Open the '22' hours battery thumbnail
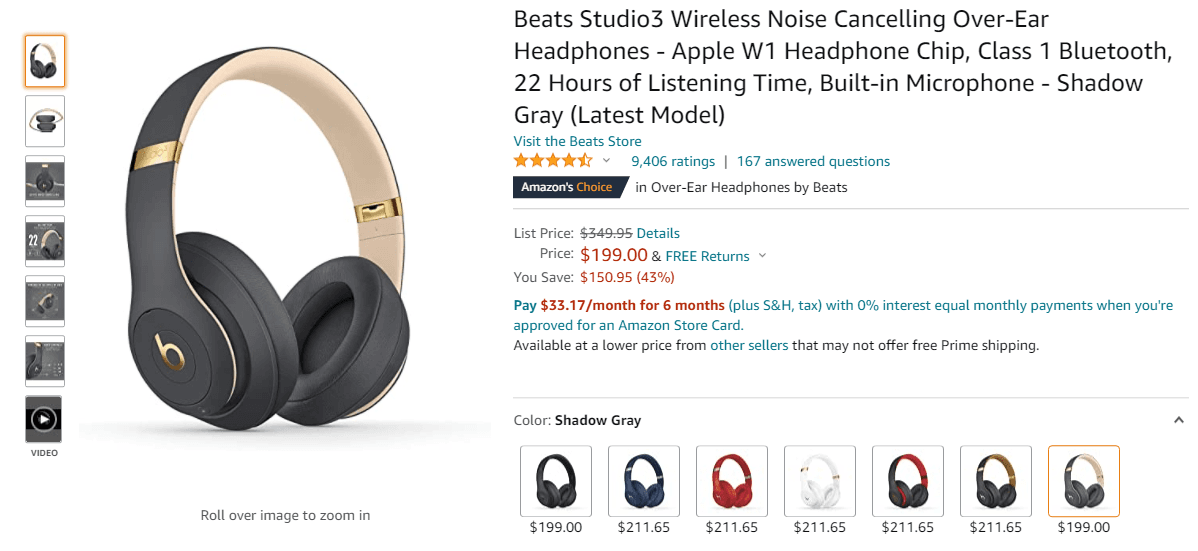This screenshot has height=551, width=1198. click(x=45, y=241)
